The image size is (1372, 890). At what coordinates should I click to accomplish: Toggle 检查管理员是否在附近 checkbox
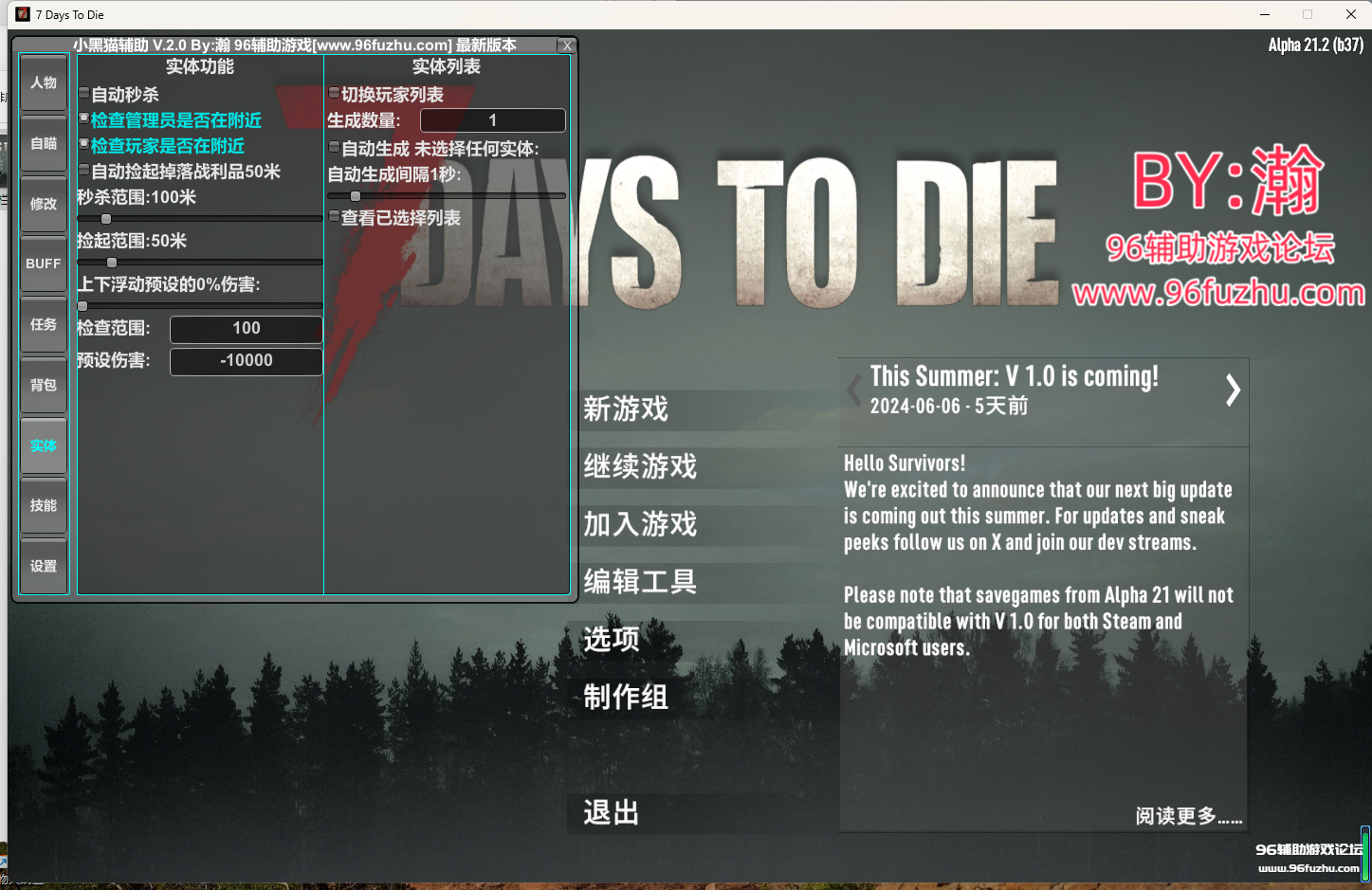click(x=84, y=119)
